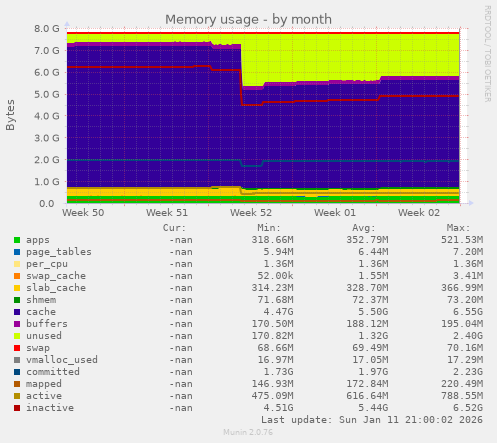Select the 'page_tables' legend label
497x443 pixels.
pos(59,252)
